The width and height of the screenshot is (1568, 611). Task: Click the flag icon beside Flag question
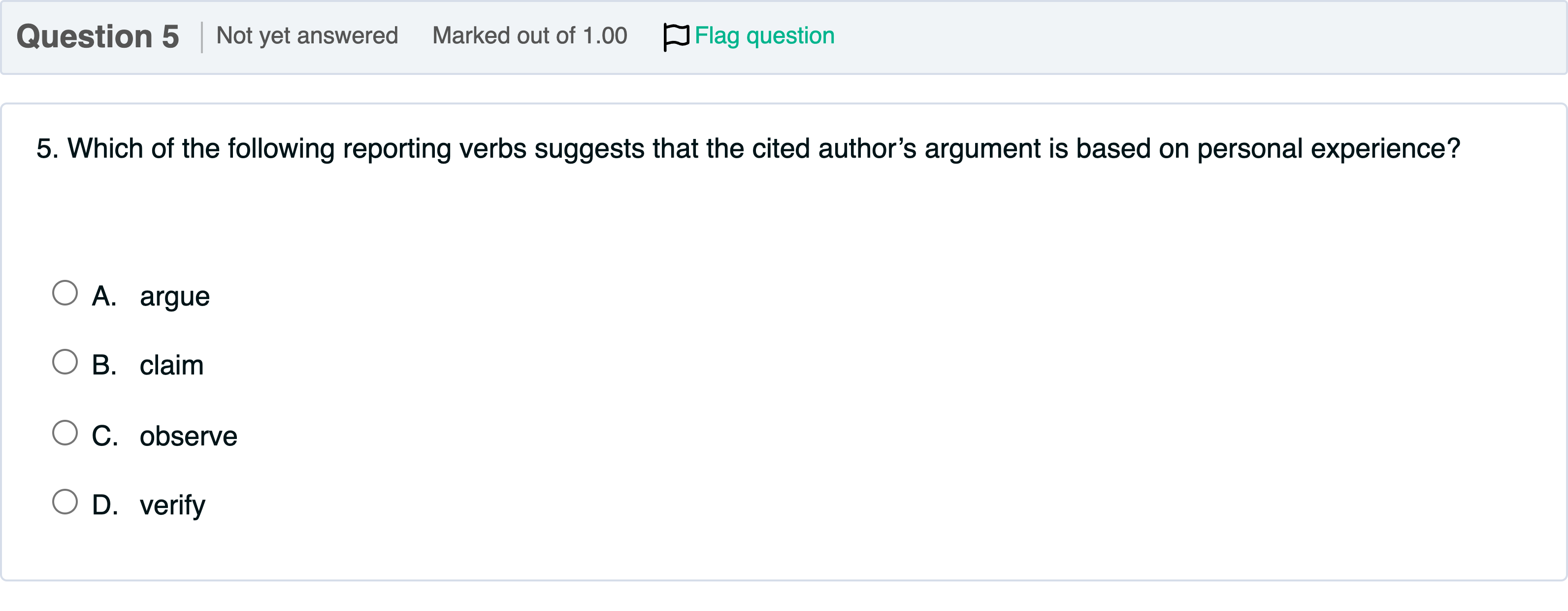pyautogui.click(x=676, y=36)
